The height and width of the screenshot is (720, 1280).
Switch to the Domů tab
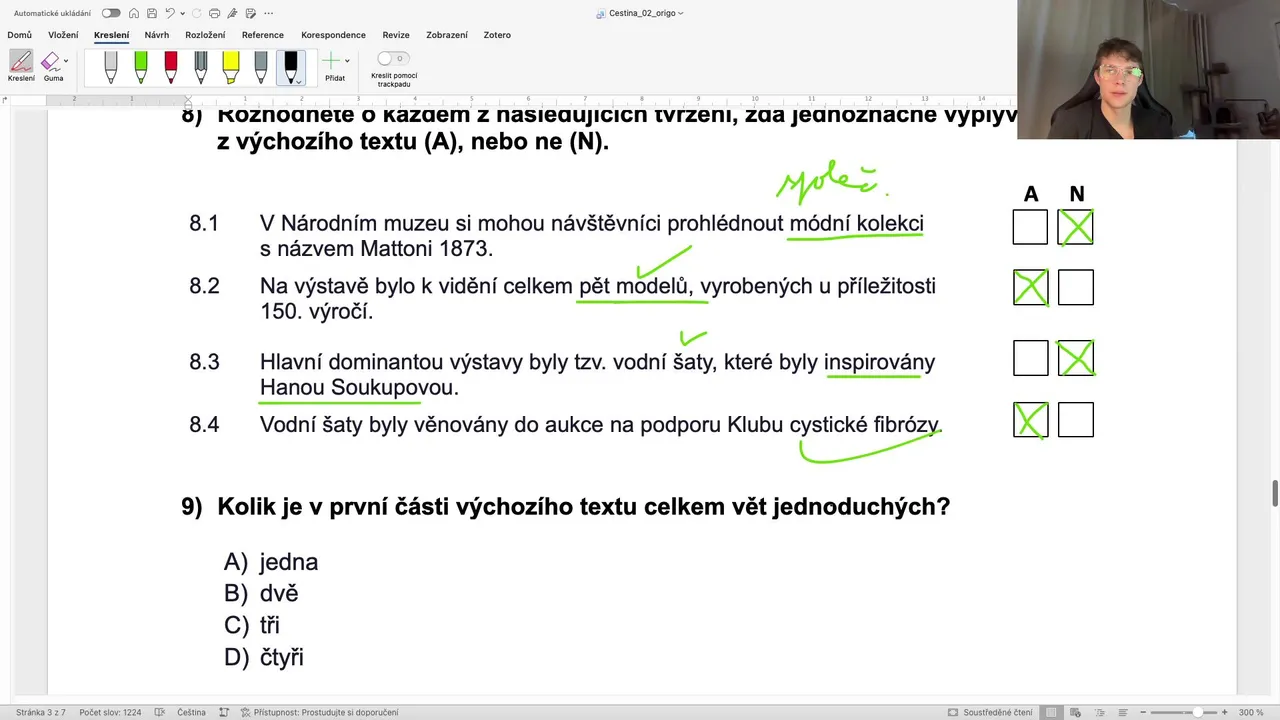coord(19,35)
